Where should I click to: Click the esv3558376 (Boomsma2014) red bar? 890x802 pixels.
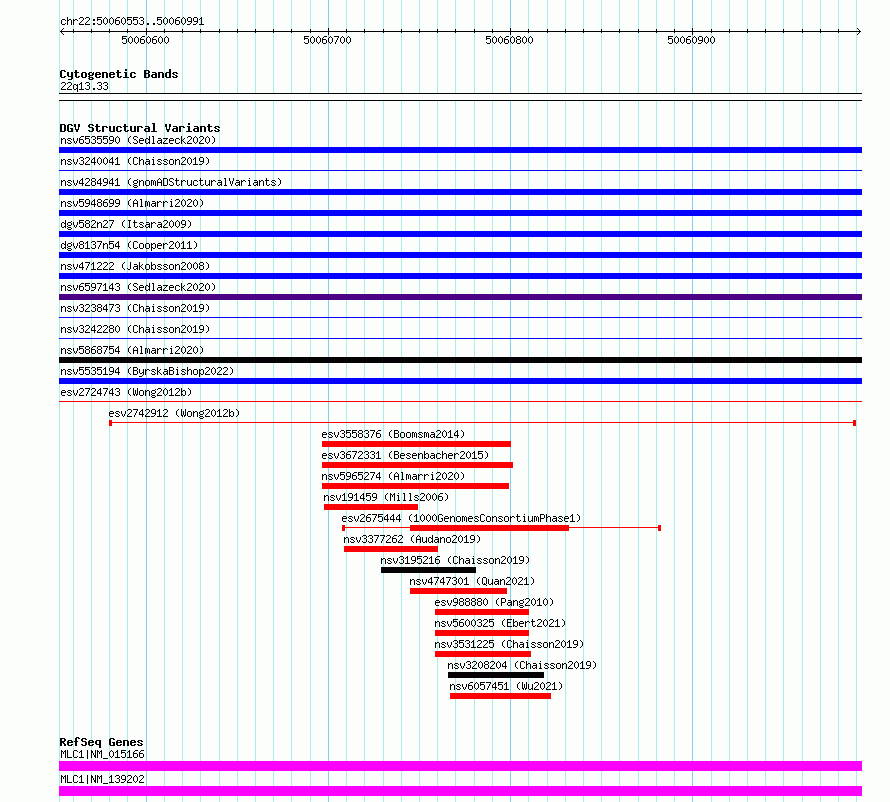click(416, 444)
